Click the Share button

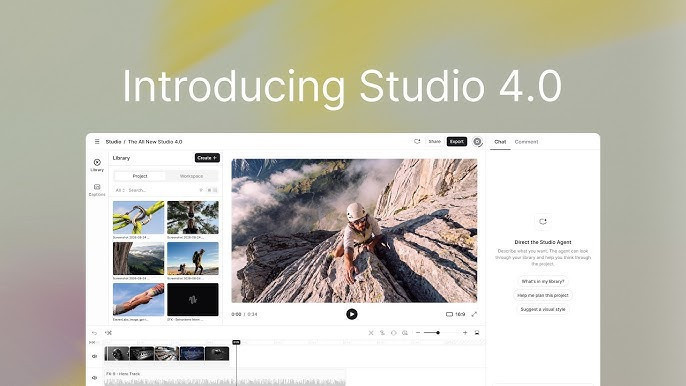(434, 141)
